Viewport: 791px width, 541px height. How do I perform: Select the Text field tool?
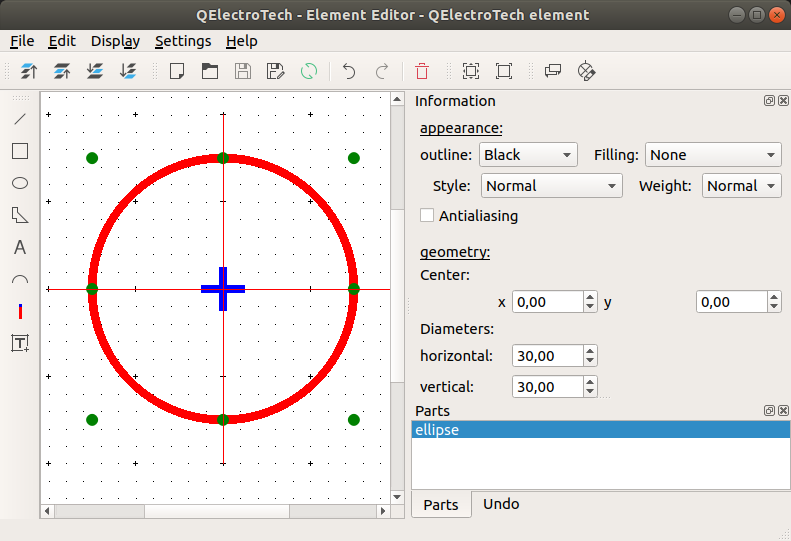tap(20, 343)
